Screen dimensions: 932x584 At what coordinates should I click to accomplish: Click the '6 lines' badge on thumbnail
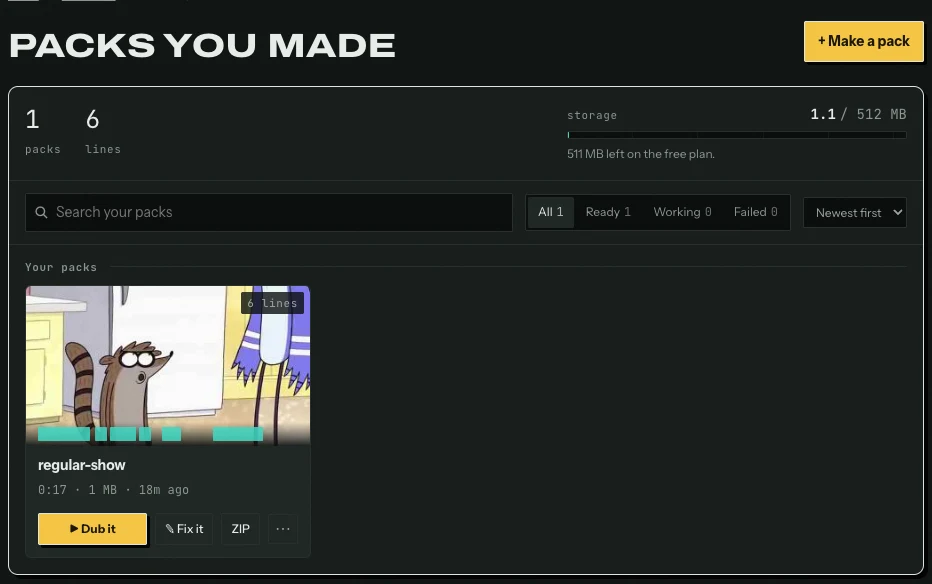tap(272, 303)
